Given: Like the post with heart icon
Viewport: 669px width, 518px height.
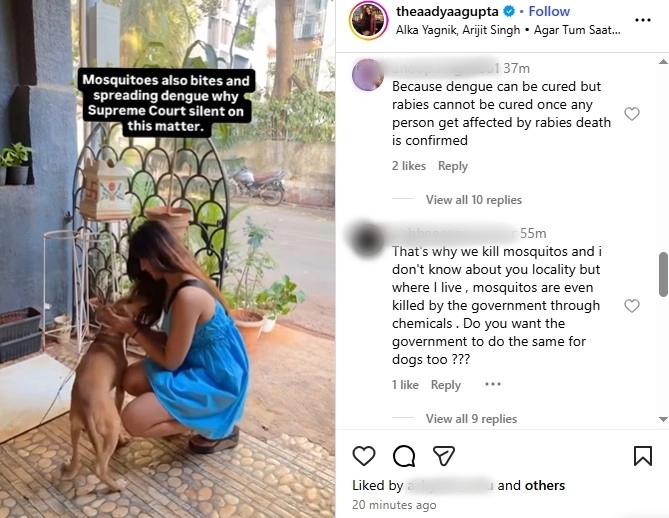Looking at the screenshot, I should point(364,456).
